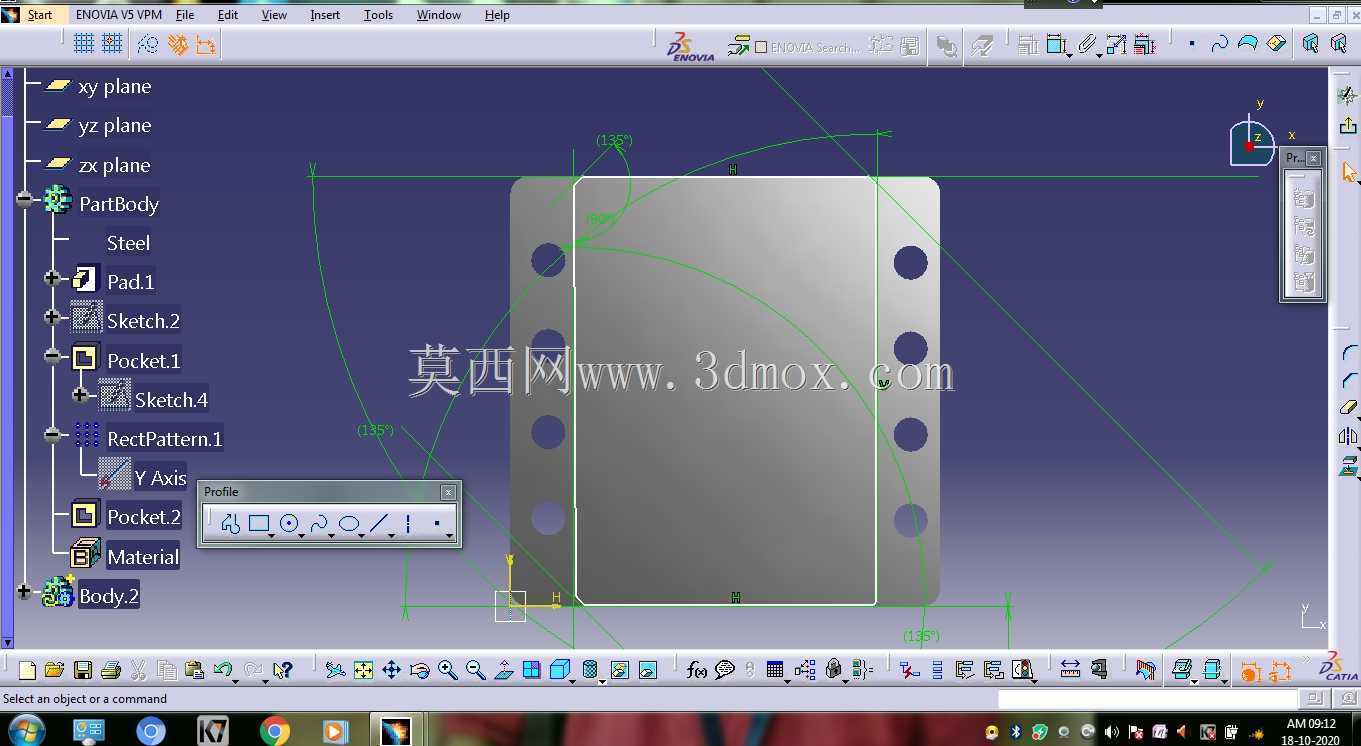
Task: Collapse the RectPattern.1 node
Action: coord(52,434)
